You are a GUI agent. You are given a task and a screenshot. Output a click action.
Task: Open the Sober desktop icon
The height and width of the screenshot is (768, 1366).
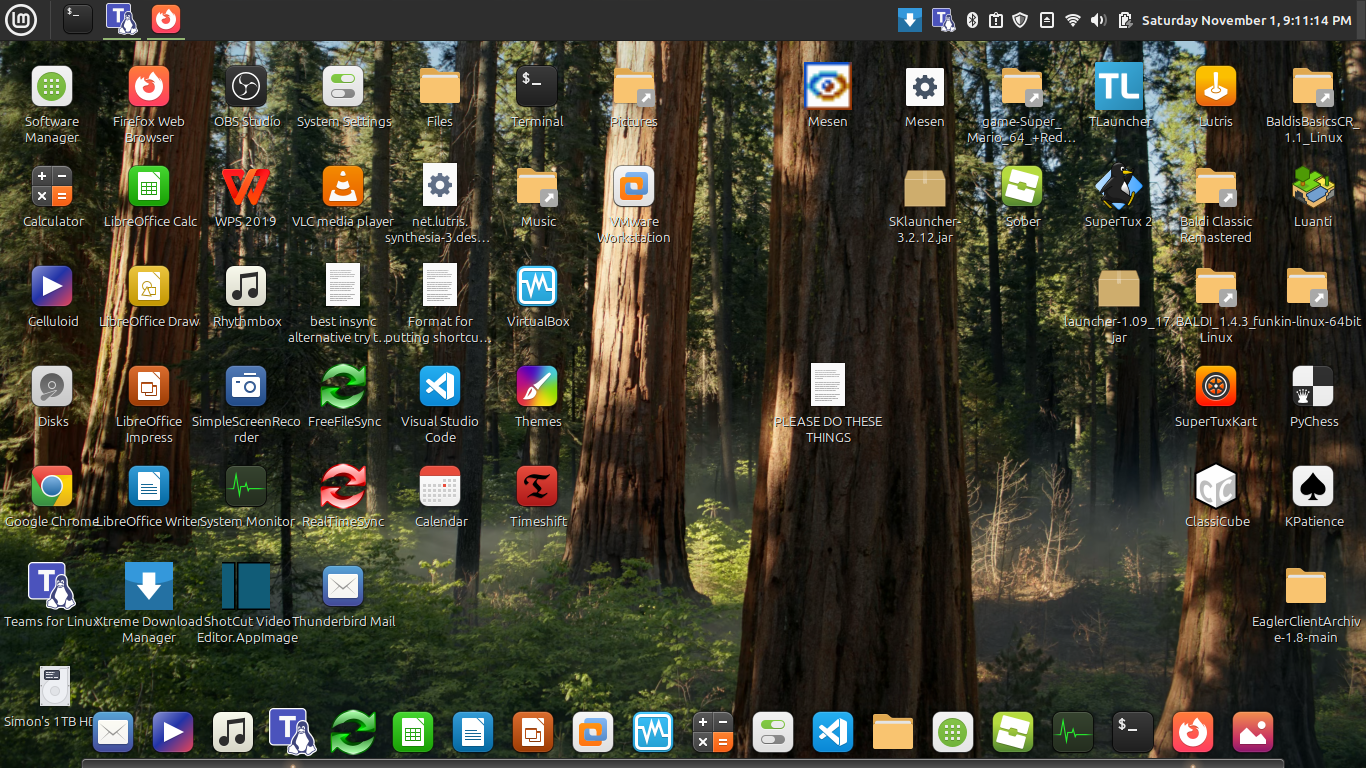[1022, 187]
